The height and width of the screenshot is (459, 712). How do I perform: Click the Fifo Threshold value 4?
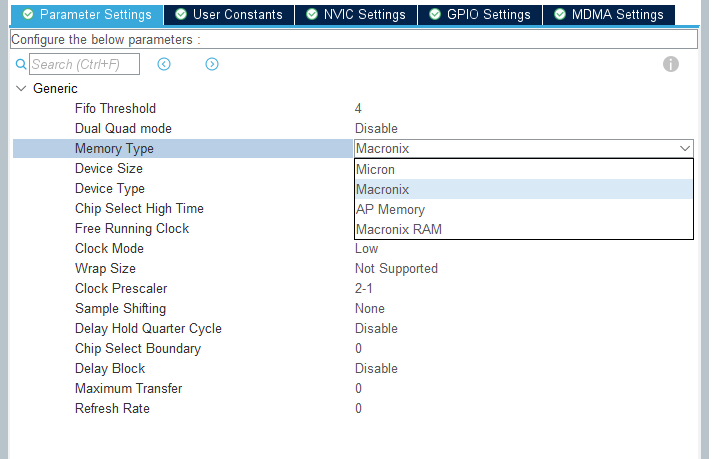358,109
